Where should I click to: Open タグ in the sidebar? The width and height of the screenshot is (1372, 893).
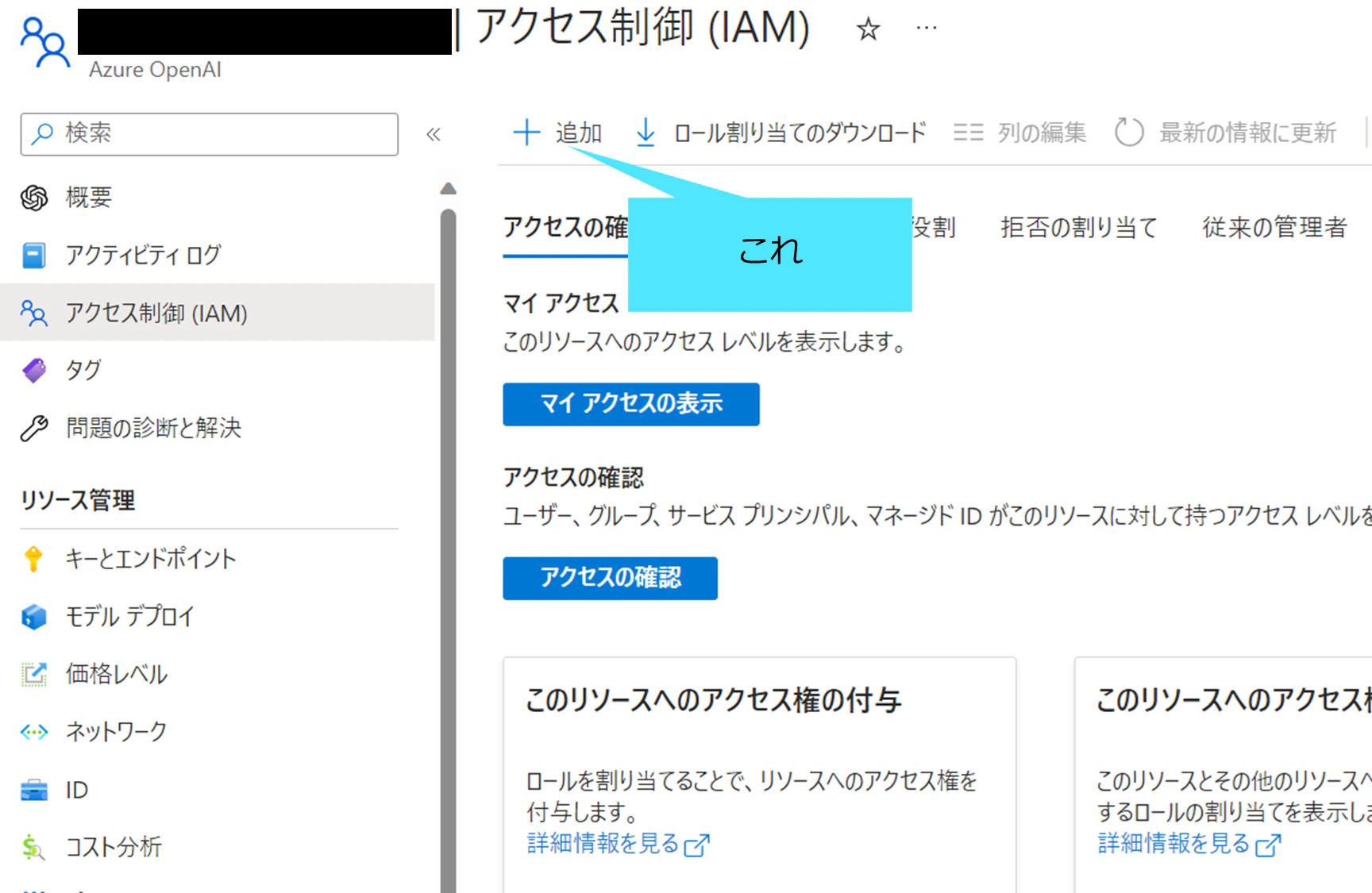(217, 370)
